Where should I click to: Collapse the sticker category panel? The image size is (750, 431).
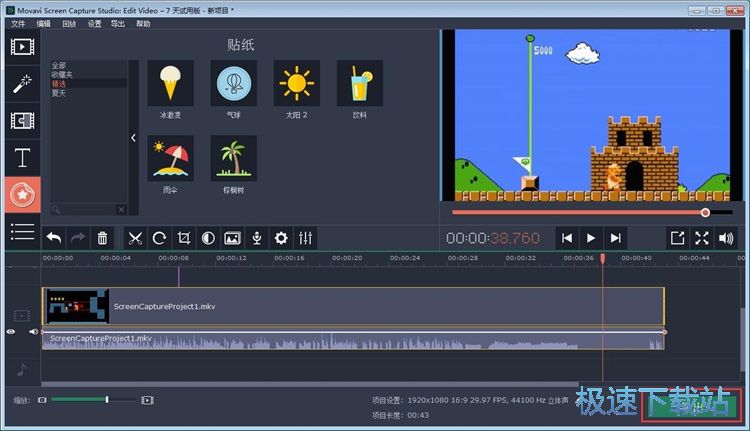133,138
